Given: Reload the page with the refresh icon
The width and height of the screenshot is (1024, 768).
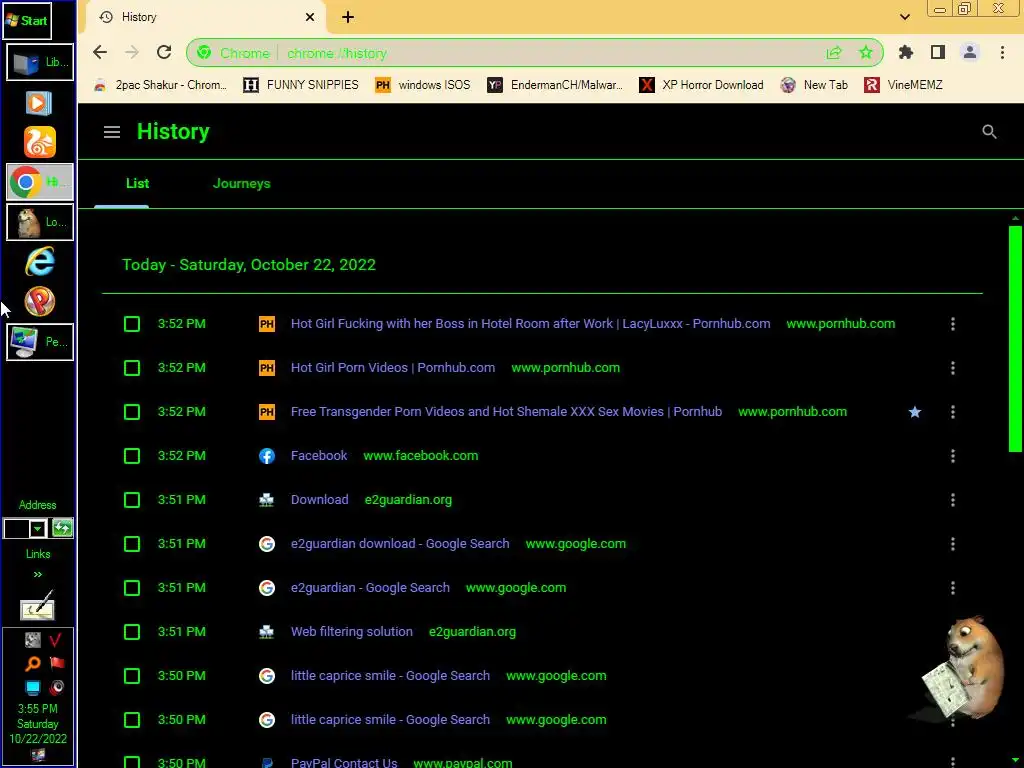Looking at the screenshot, I should pos(164,52).
